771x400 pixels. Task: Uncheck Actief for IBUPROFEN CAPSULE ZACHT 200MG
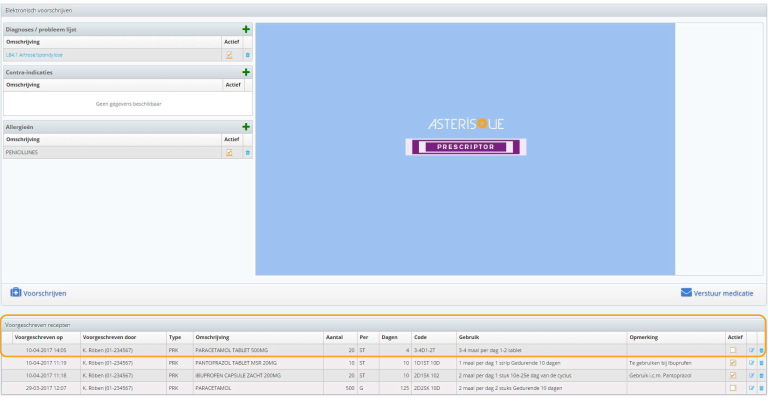point(733,375)
